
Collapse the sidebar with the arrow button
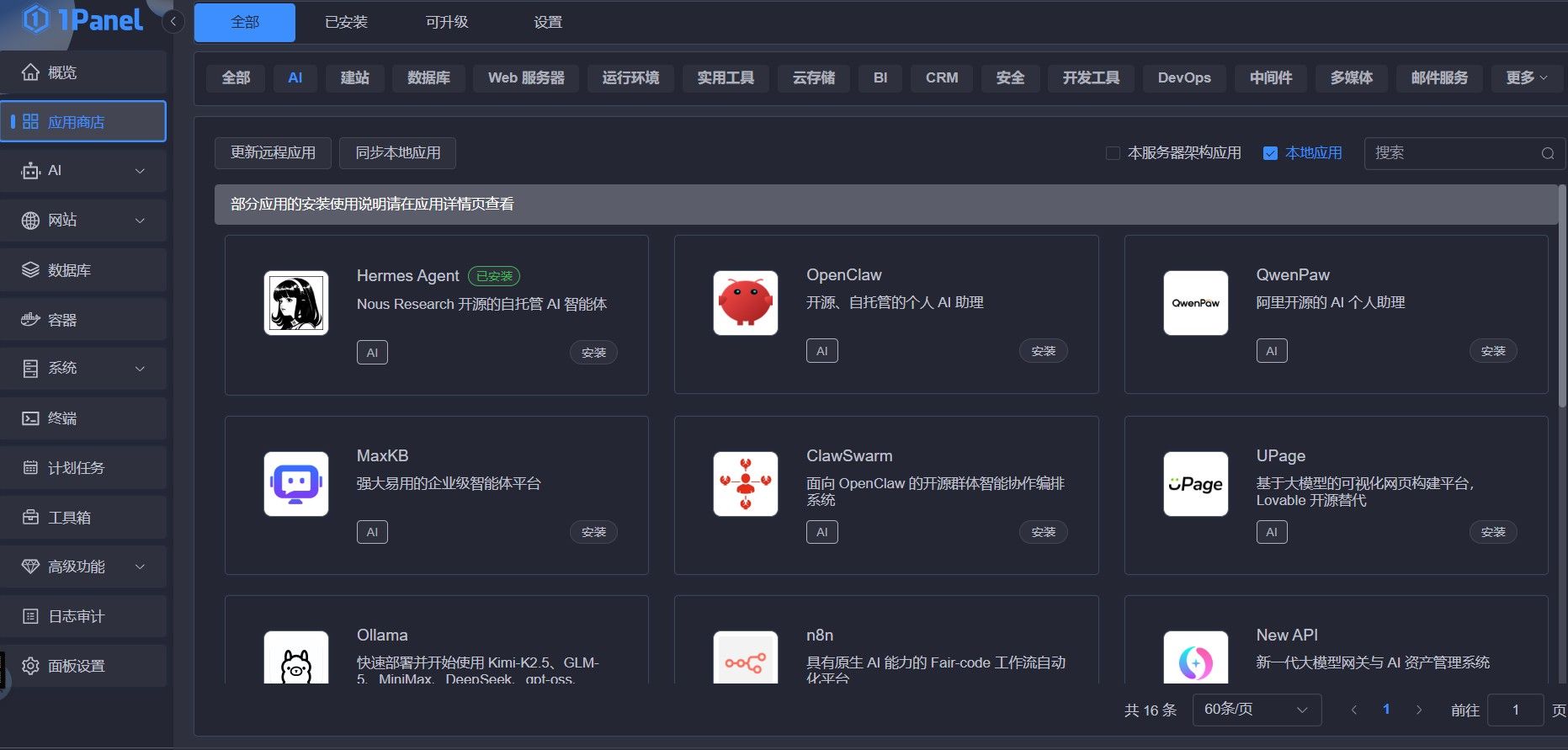click(x=173, y=21)
